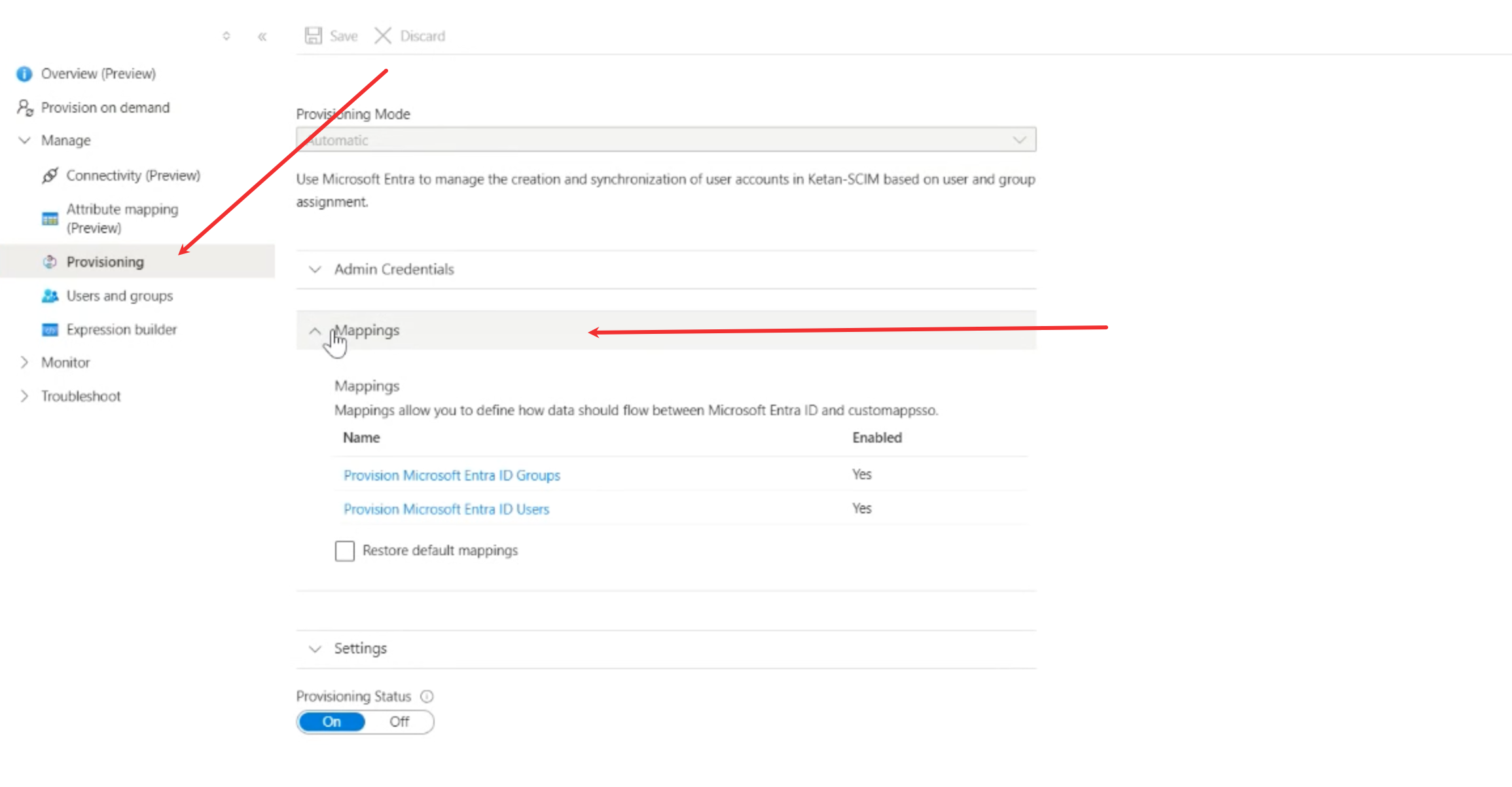1512x787 pixels.
Task: Click the Expression builder icon
Action: tap(50, 329)
